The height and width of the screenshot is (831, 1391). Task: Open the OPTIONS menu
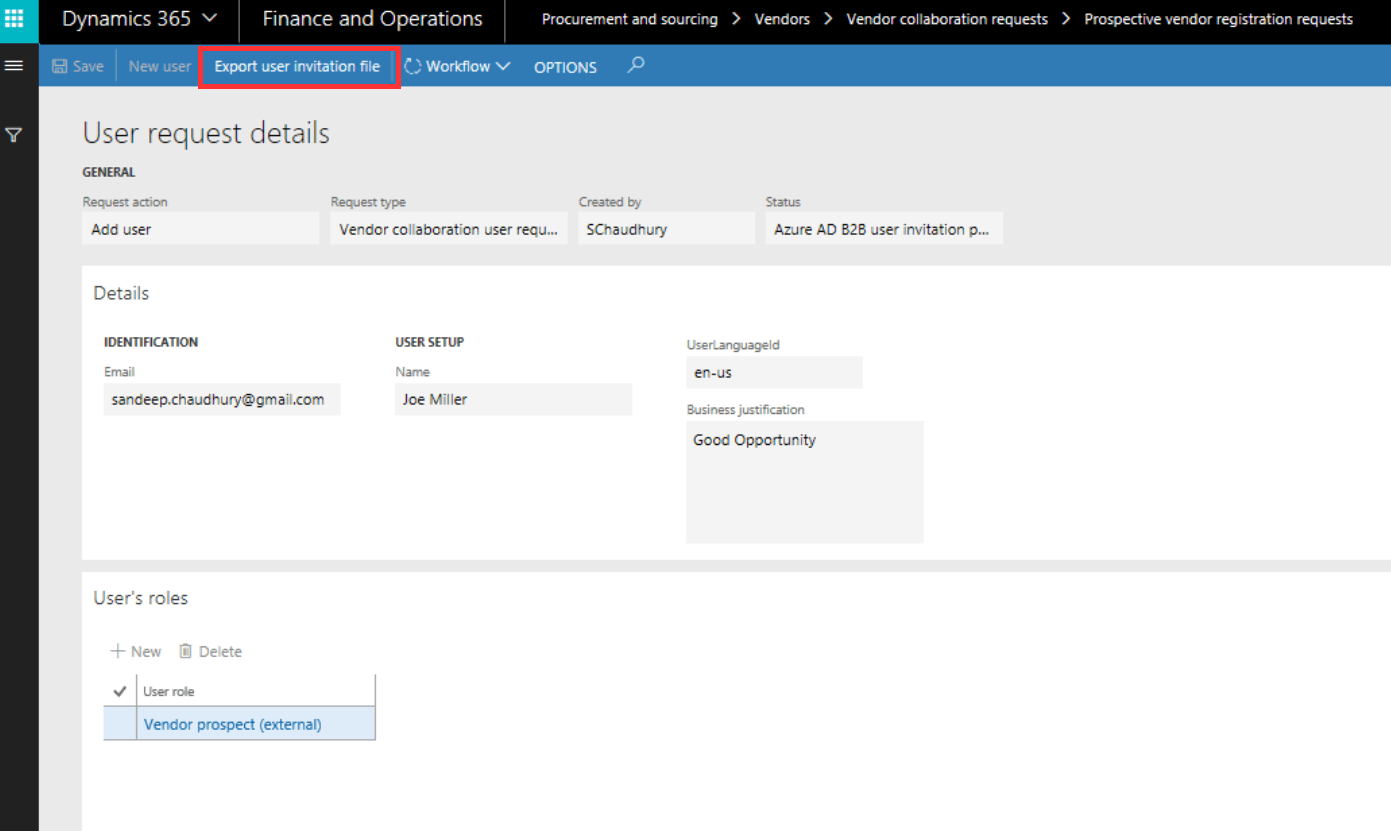pos(564,67)
